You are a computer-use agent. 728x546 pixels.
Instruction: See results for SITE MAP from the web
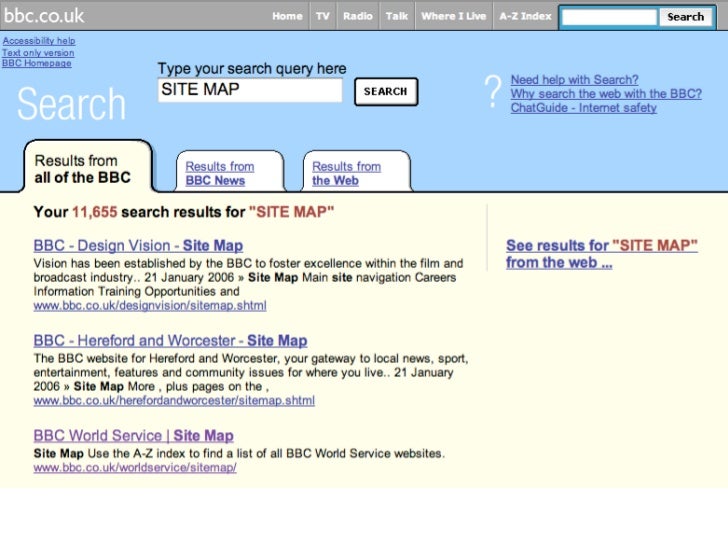602,254
